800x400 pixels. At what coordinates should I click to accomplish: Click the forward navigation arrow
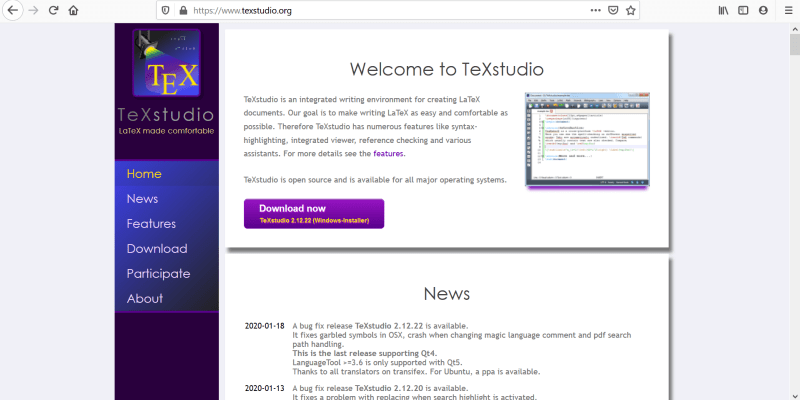coord(34,10)
